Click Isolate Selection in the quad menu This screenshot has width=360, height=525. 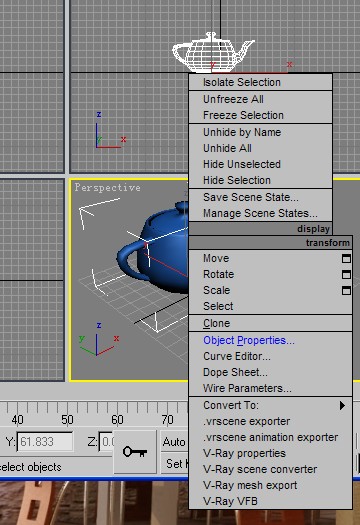(261, 82)
